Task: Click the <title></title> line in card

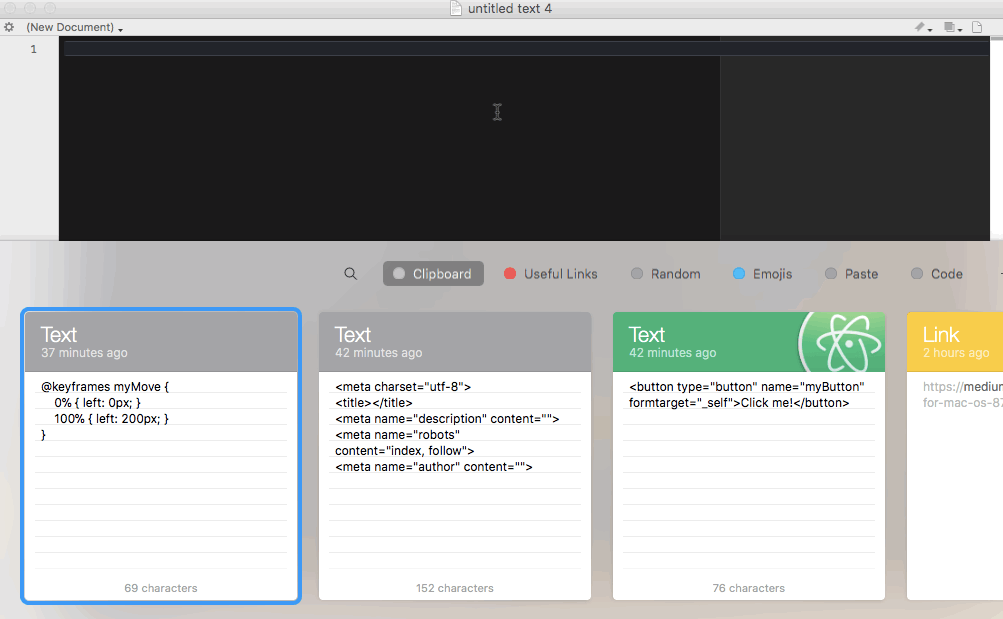Action: [x=374, y=403]
